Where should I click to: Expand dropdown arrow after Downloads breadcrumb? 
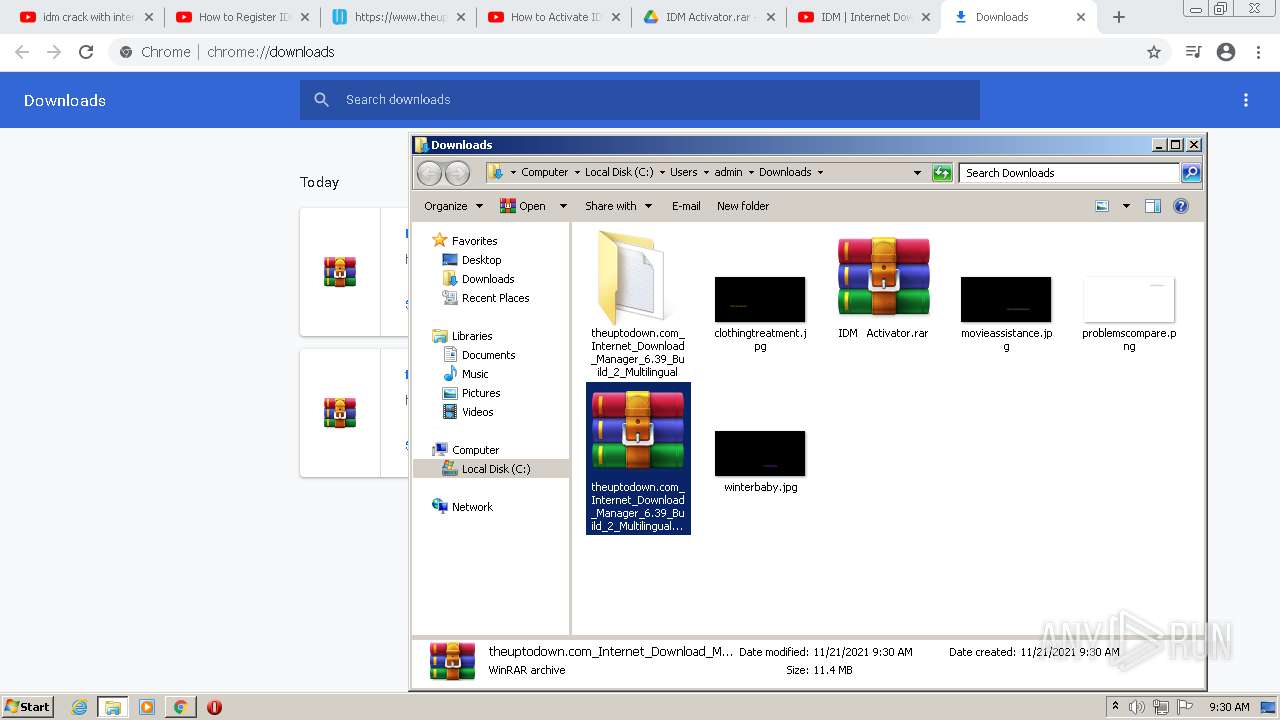tap(820, 172)
